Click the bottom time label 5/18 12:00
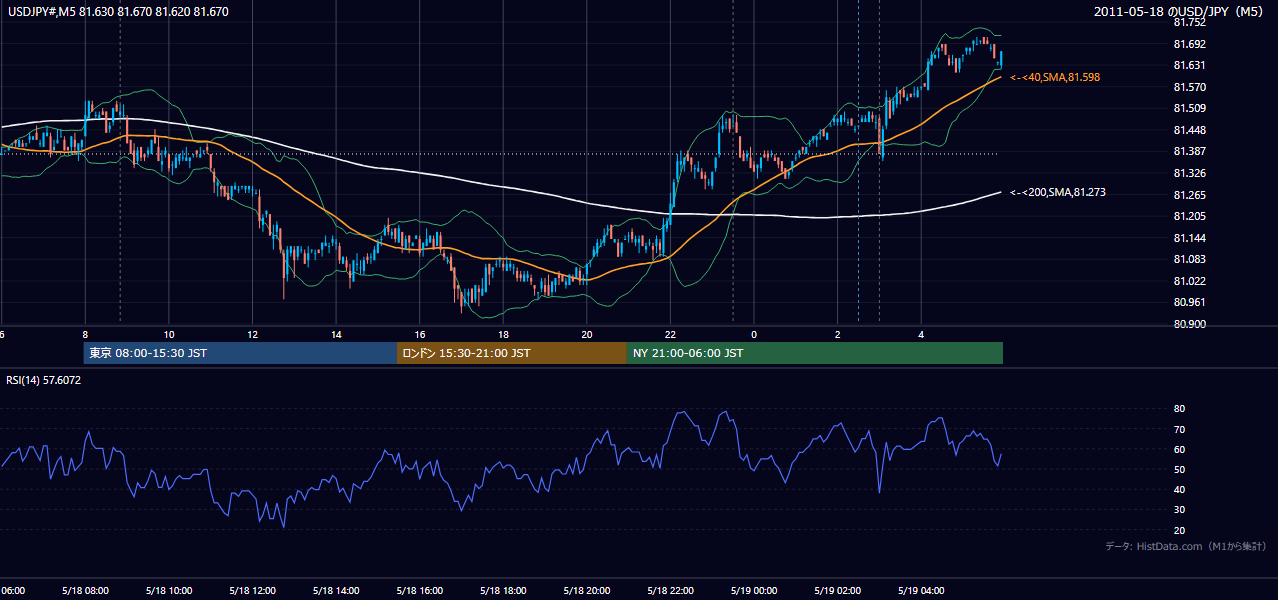1278x600 pixels. pos(252,590)
